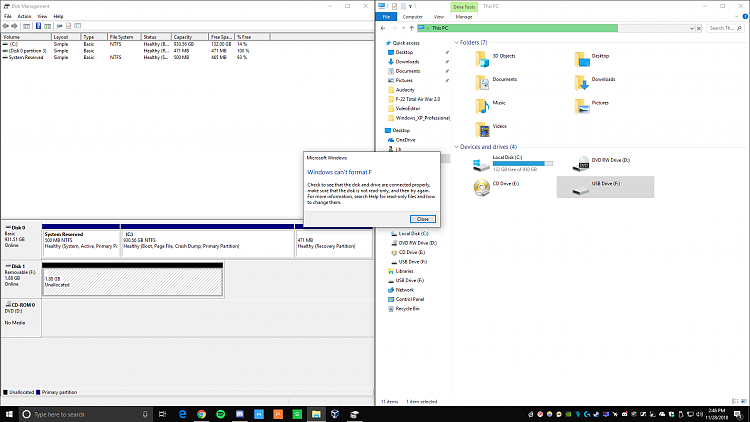The height and width of the screenshot is (422, 750).
Task: Open the File tab in File Explorer
Action: tap(386, 17)
